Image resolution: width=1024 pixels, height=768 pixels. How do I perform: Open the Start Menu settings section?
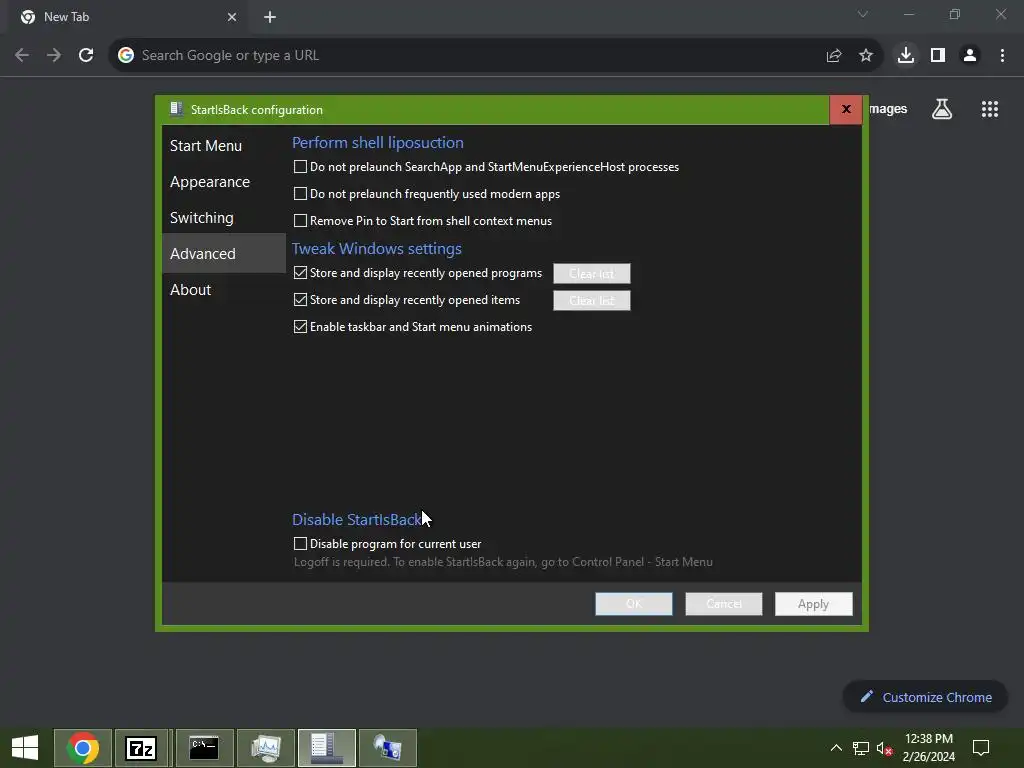click(206, 146)
